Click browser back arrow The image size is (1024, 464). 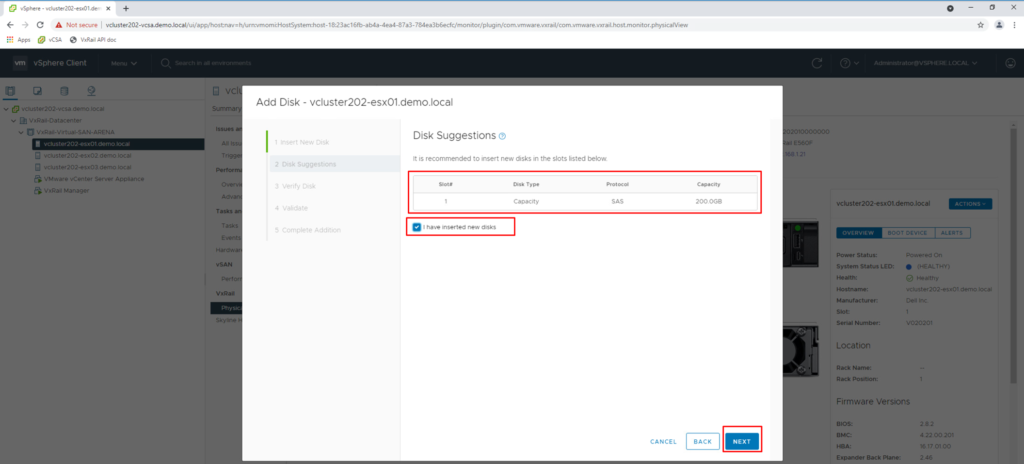point(10,25)
